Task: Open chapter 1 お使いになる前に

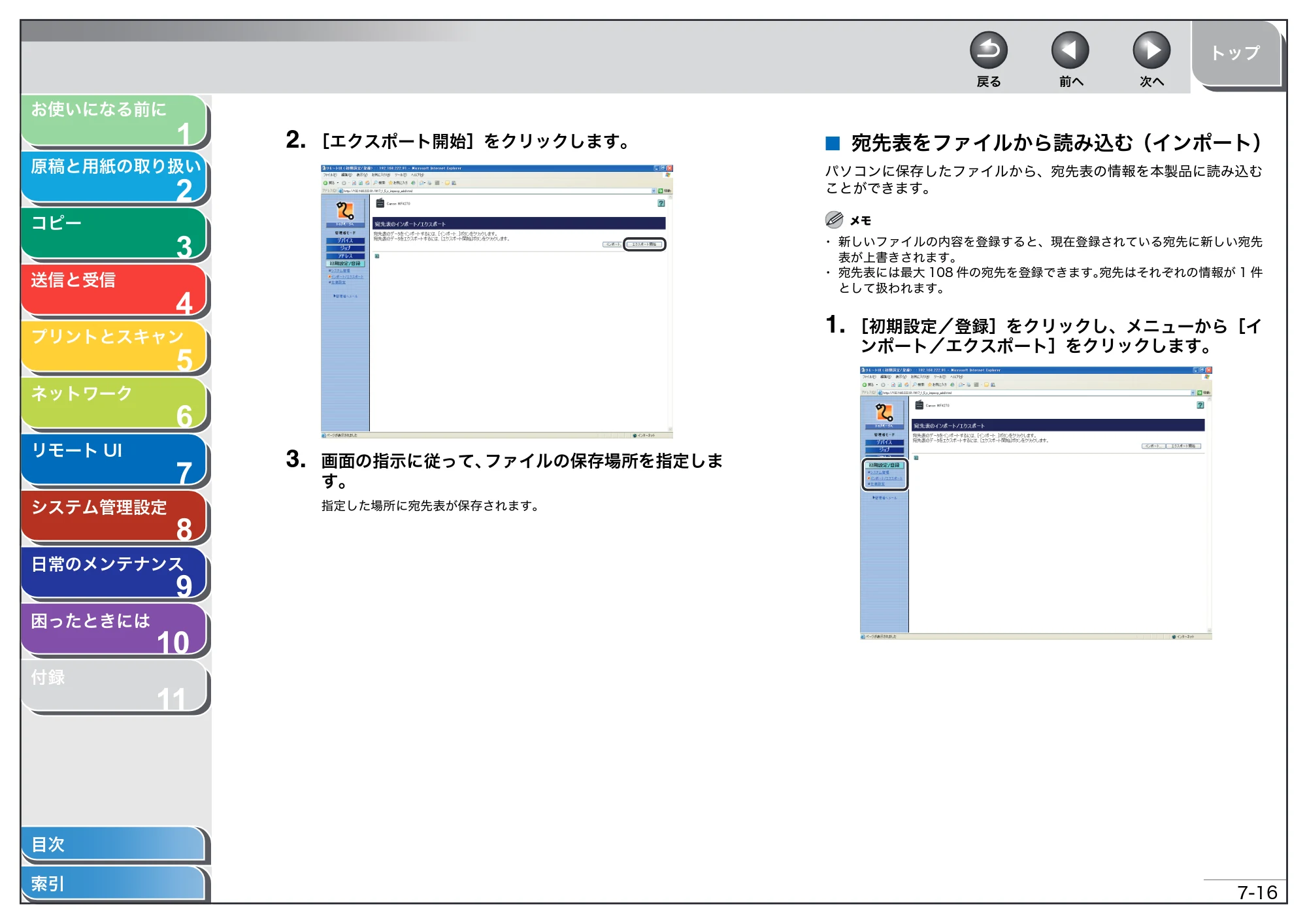Action: [115, 121]
